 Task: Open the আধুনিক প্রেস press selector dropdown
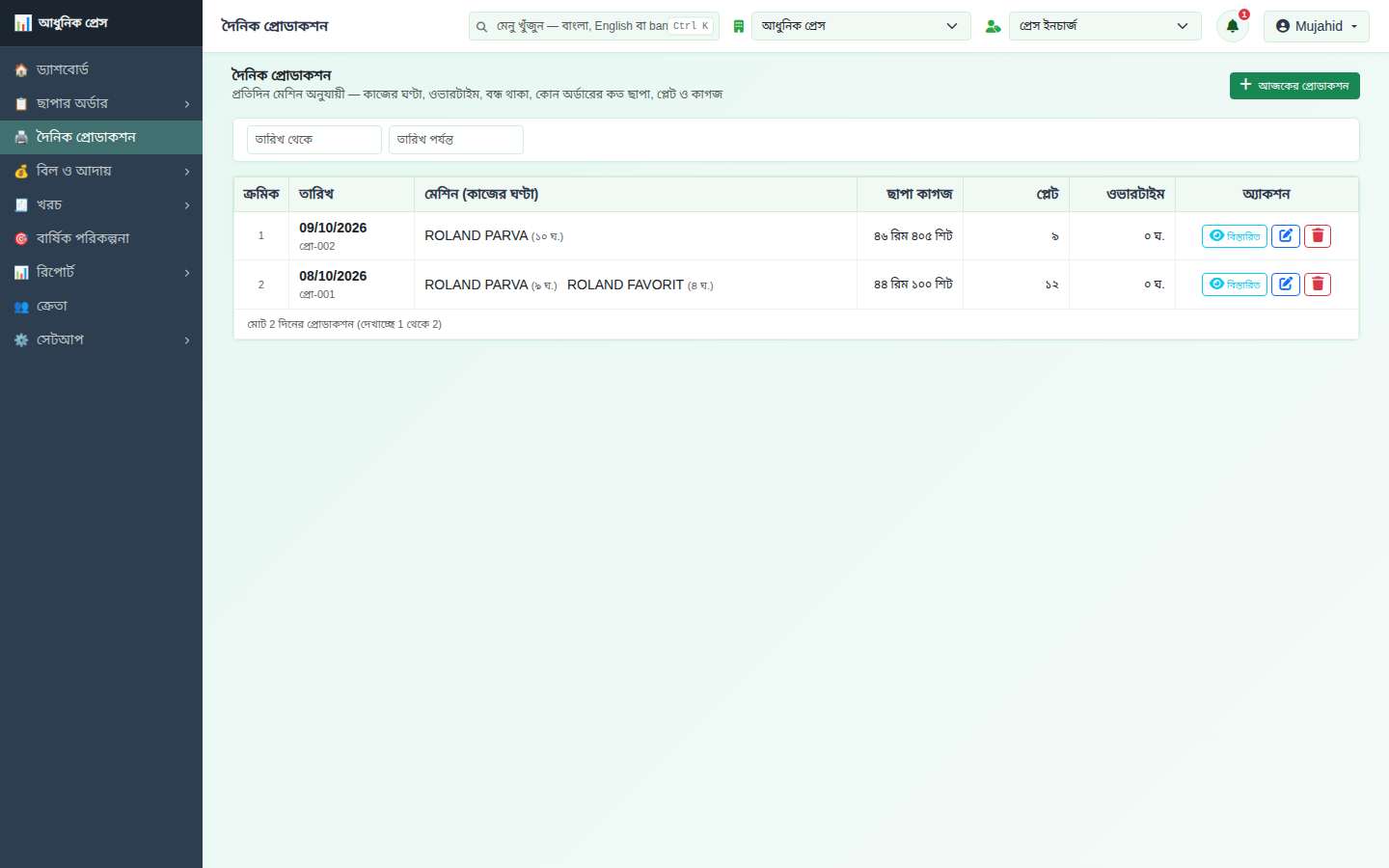click(x=861, y=26)
